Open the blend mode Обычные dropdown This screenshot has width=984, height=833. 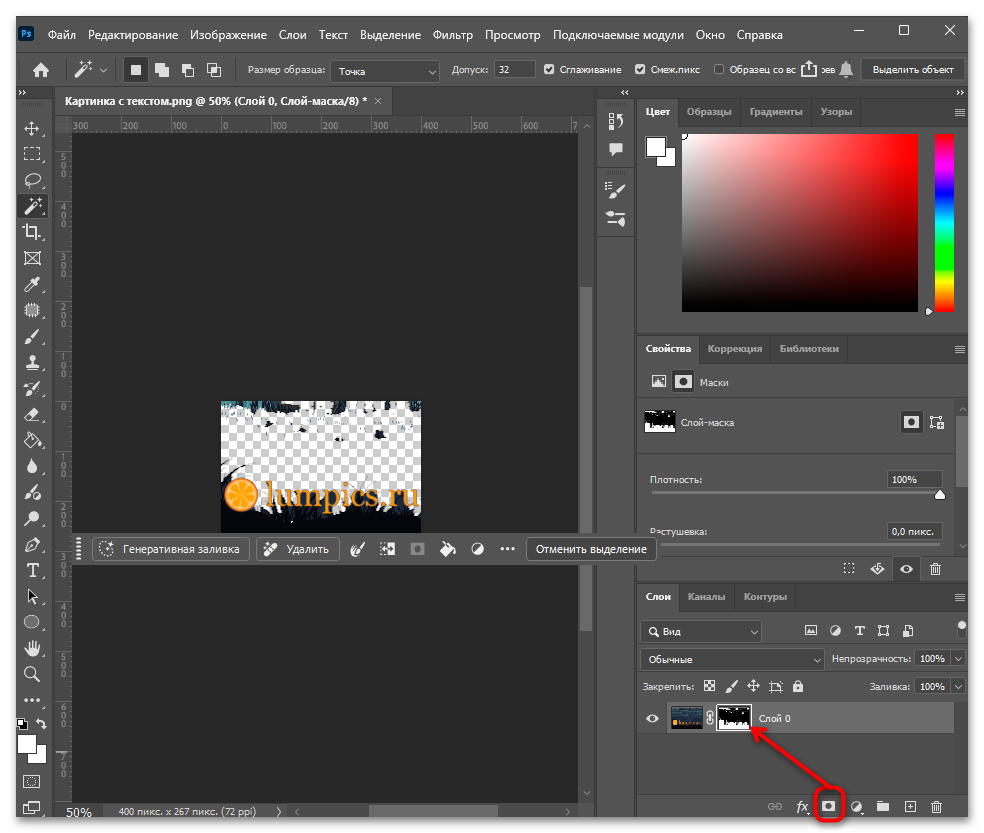click(732, 659)
